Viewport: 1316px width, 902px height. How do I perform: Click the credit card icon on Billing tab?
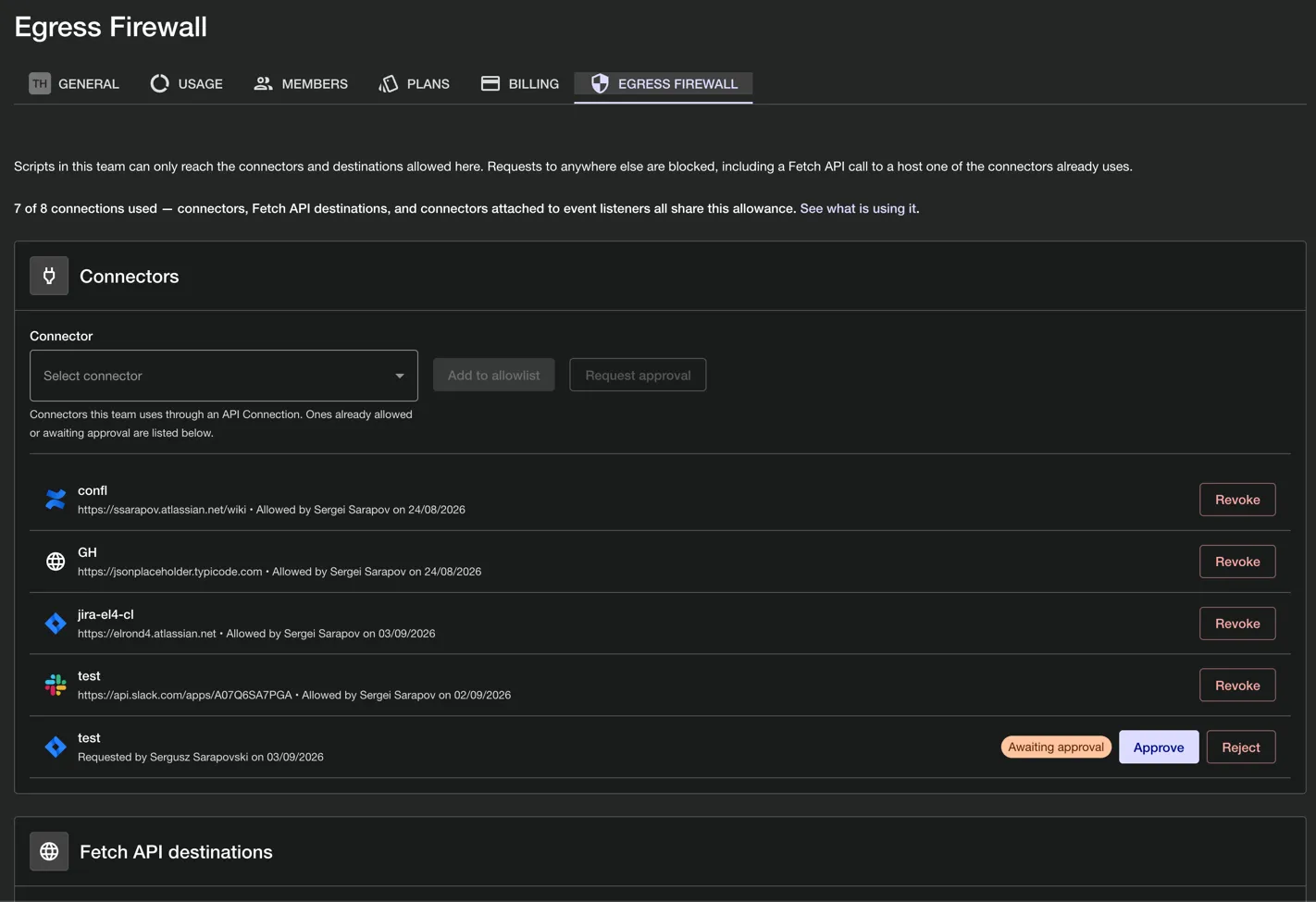pos(490,83)
